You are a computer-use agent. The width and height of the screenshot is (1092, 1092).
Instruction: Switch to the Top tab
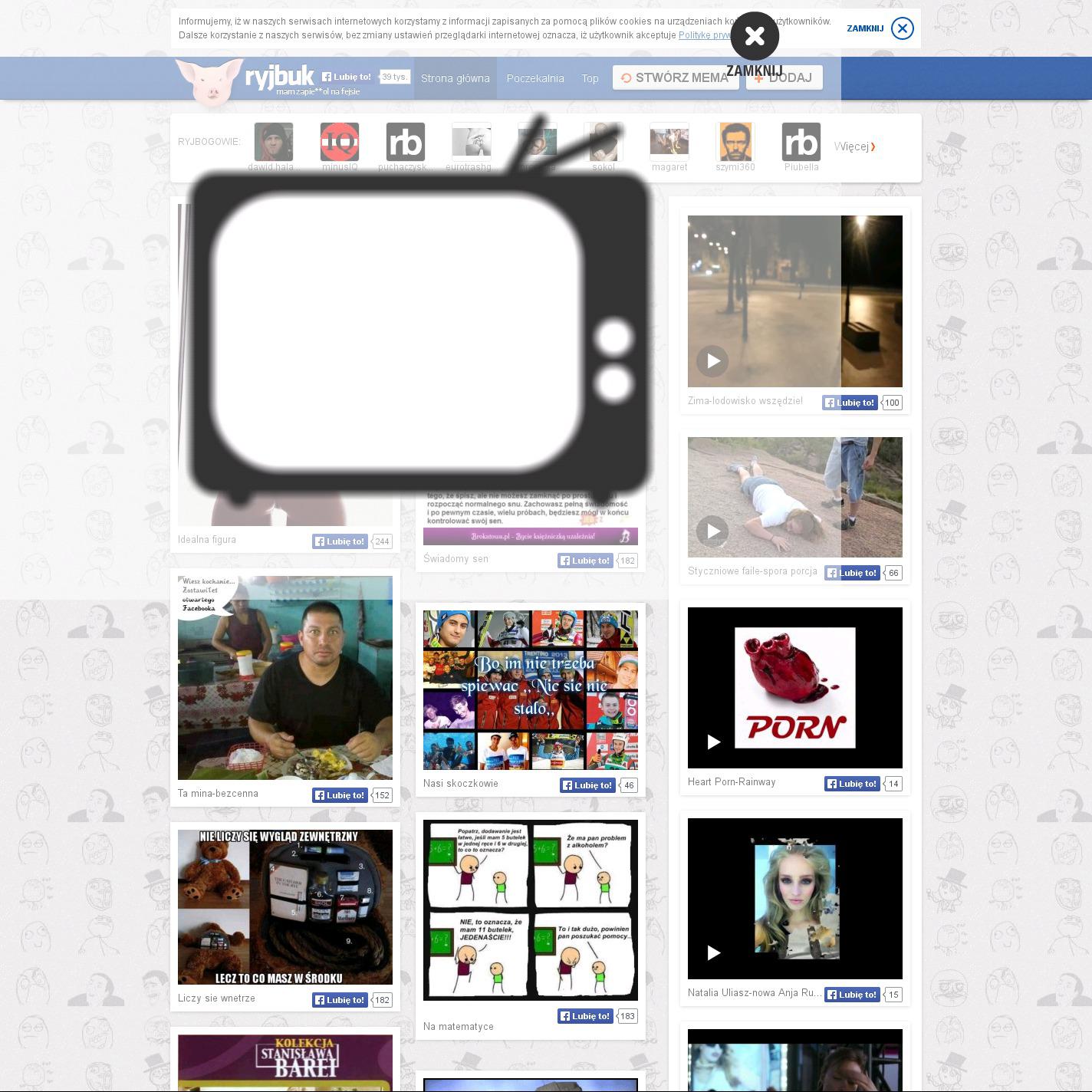tap(590, 78)
